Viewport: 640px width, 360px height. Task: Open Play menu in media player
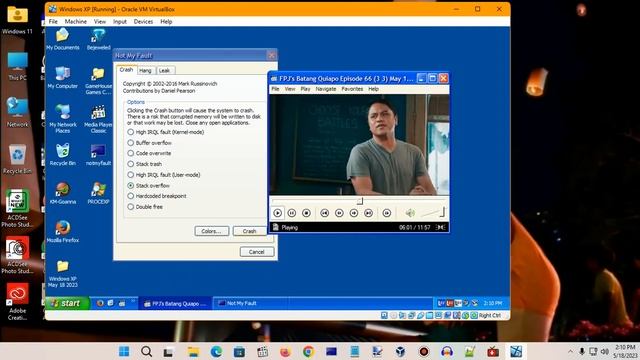[305, 89]
